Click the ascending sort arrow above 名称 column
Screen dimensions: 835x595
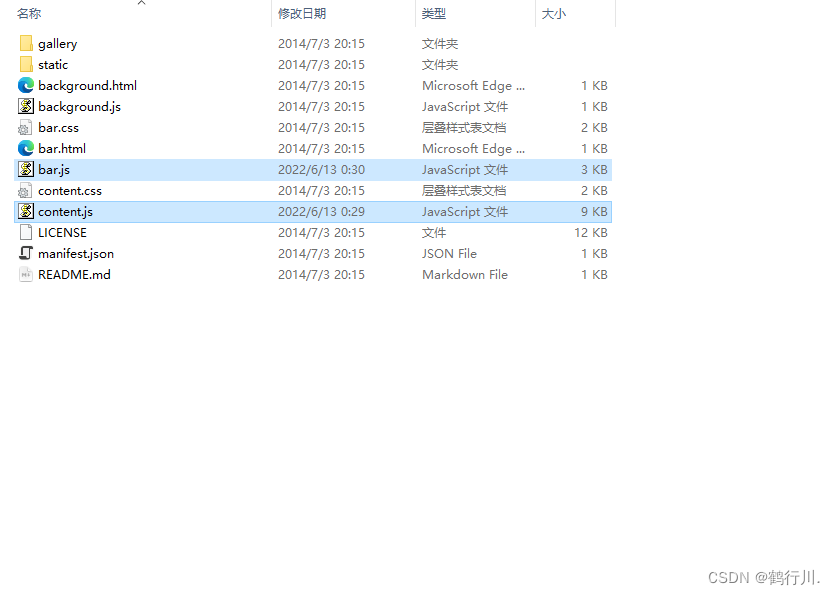141,4
